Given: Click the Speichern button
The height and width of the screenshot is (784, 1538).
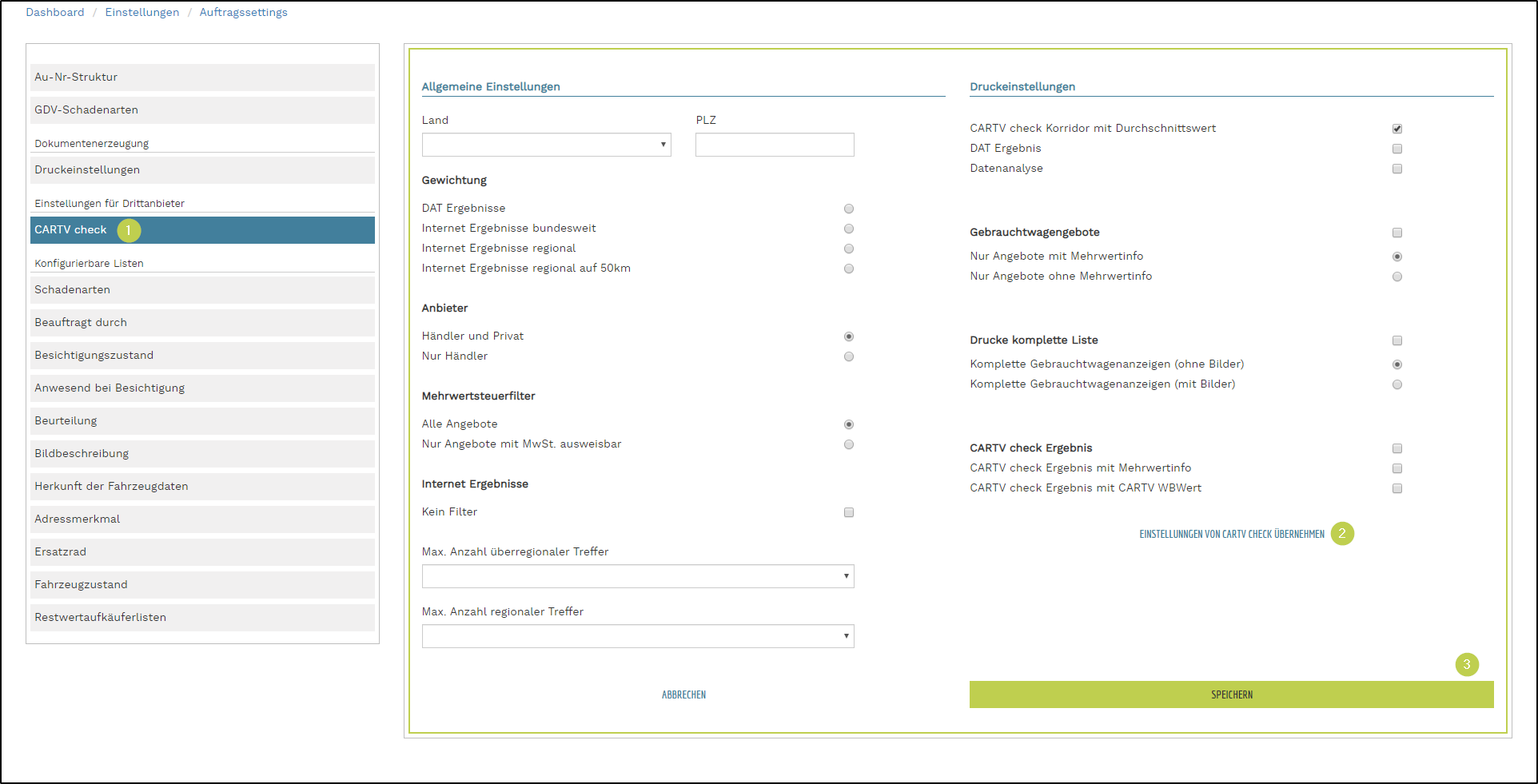Looking at the screenshot, I should point(1231,694).
